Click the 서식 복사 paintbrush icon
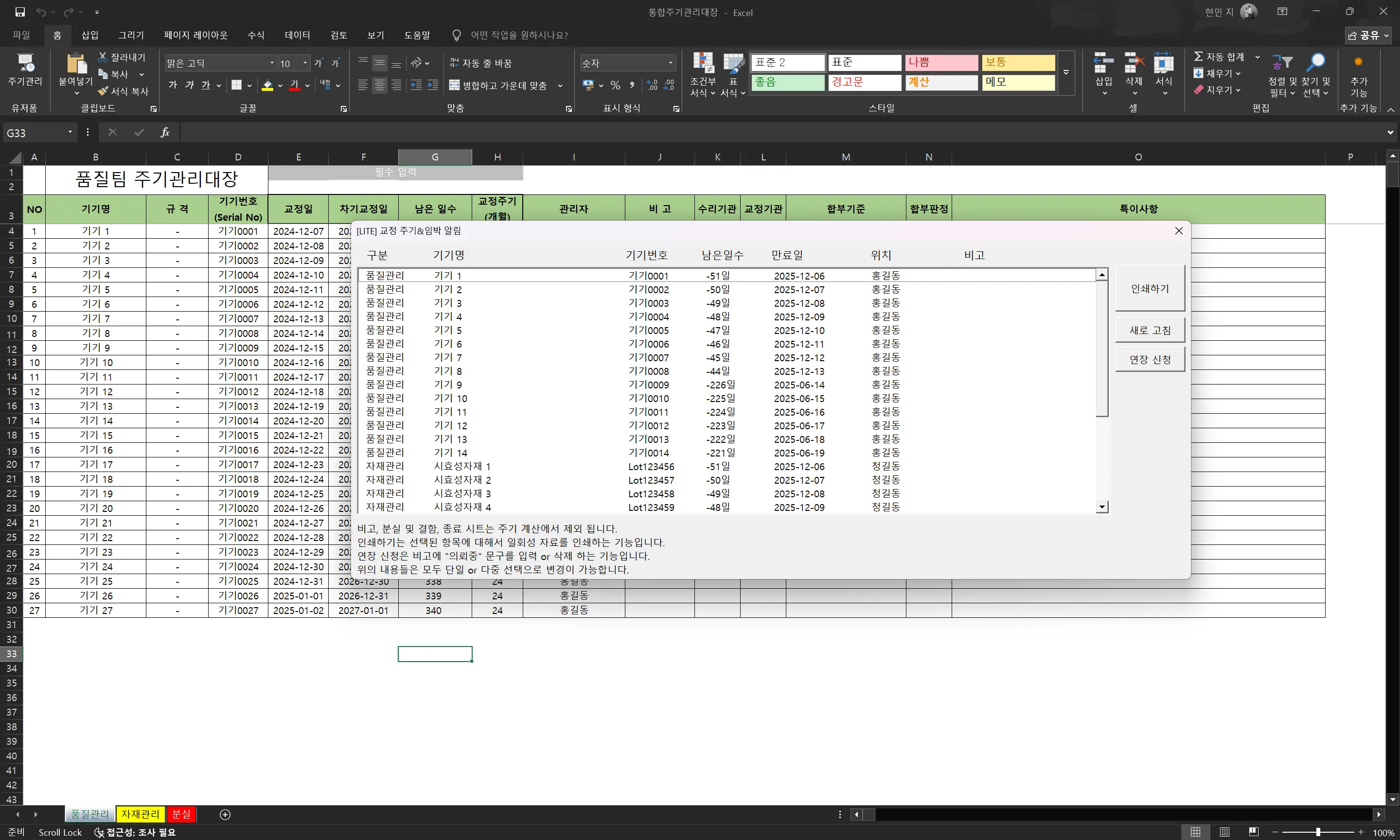Screen dimensions: 1400x840 click(x=103, y=91)
